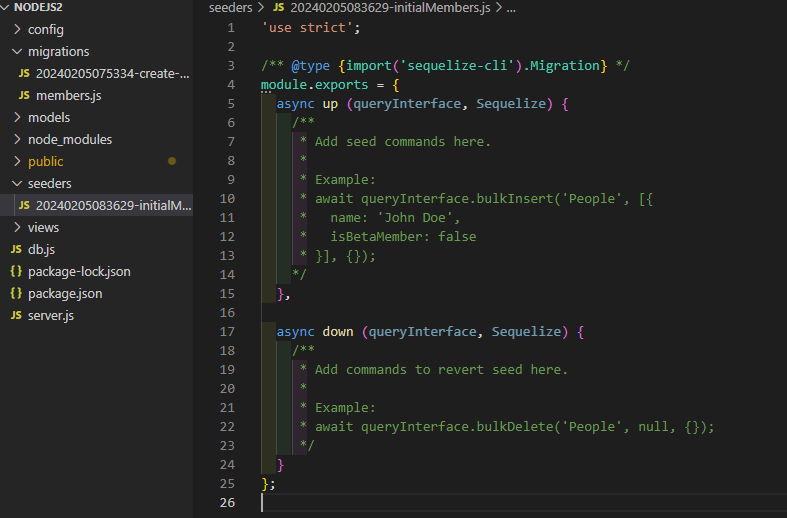
Task: Click the 'down' function name
Action: tap(338, 332)
